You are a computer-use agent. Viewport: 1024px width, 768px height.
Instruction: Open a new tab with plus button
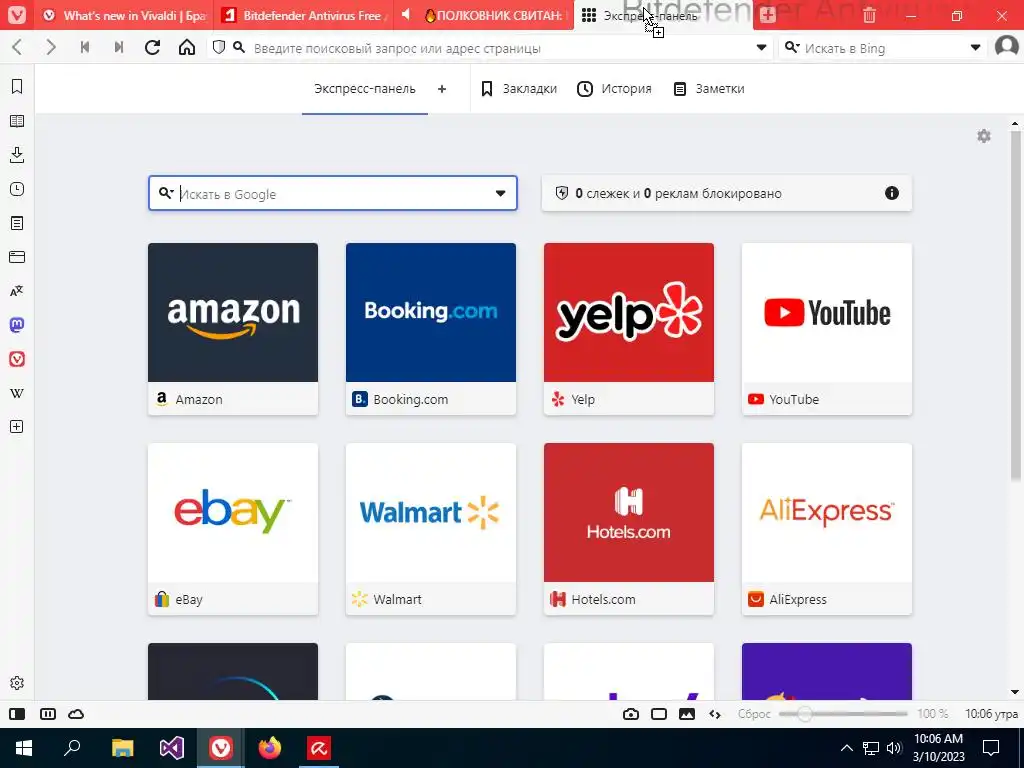pos(768,15)
